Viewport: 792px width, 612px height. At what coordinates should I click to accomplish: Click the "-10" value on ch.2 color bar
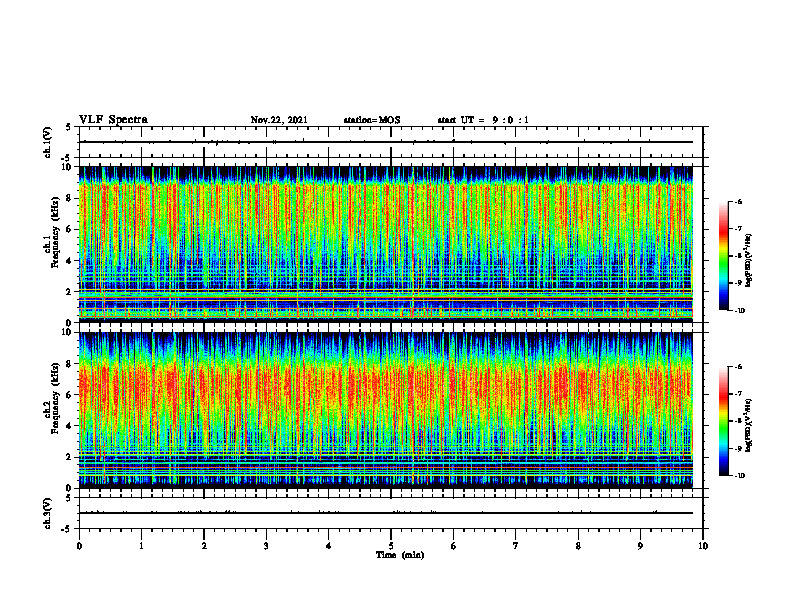coord(739,476)
